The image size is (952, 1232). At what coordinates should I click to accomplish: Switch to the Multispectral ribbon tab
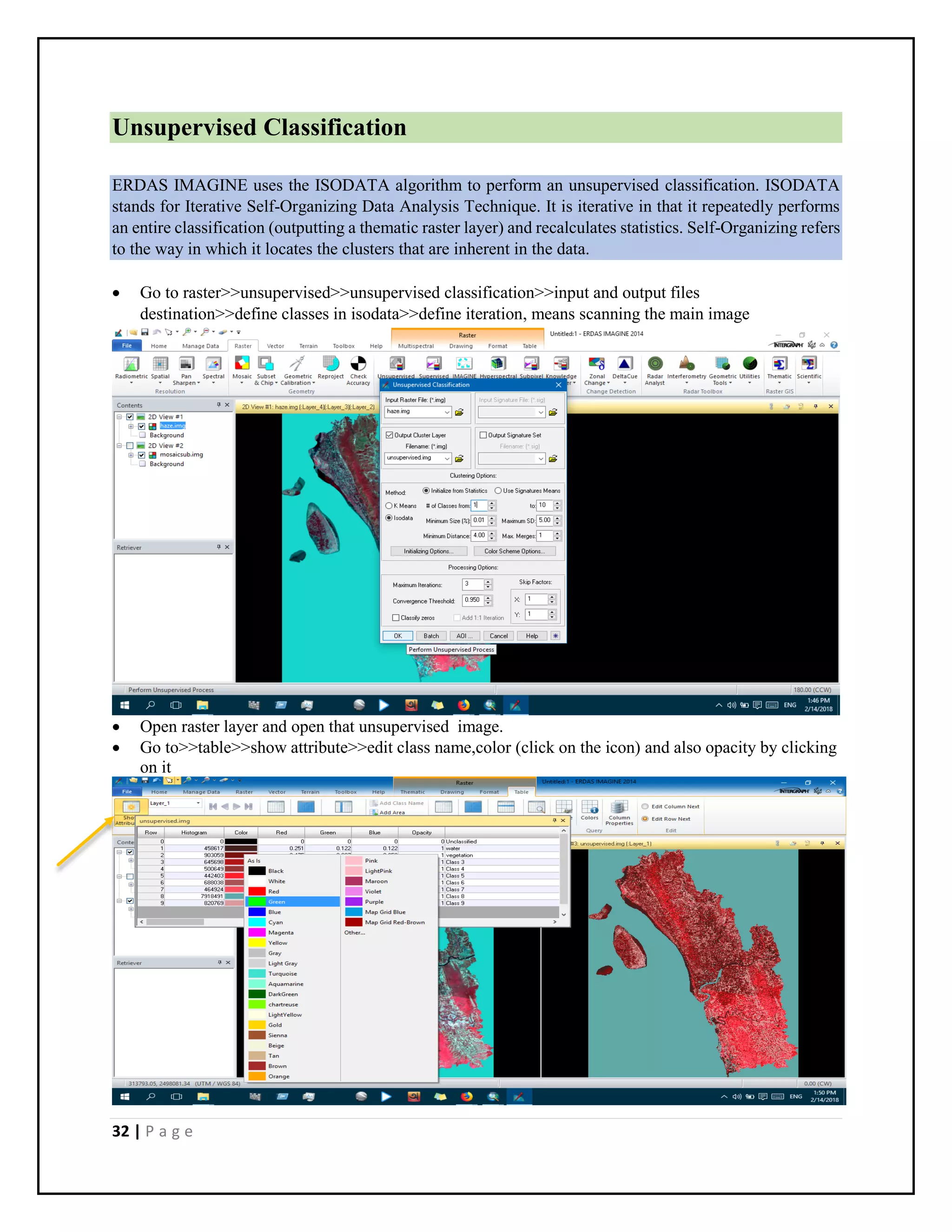click(416, 346)
